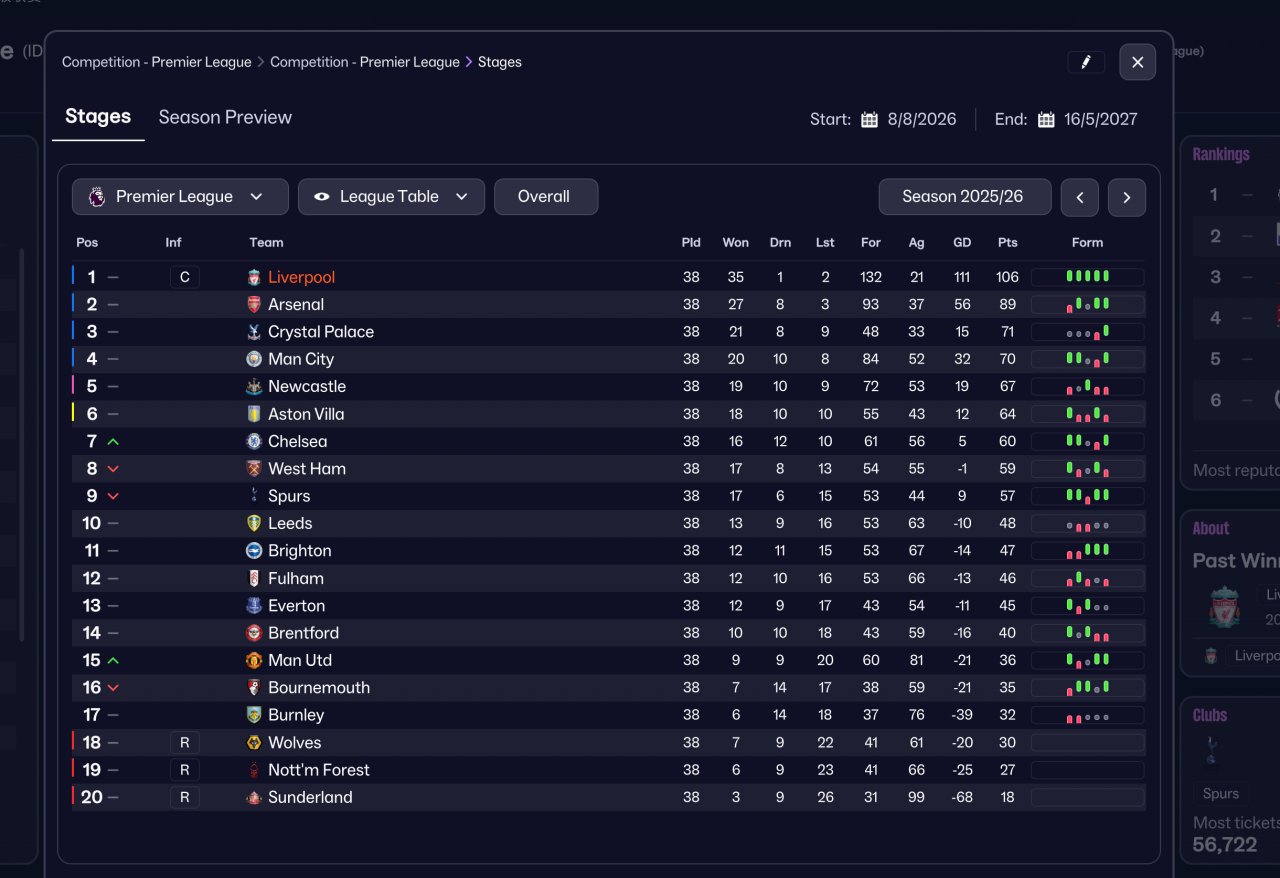1280x878 pixels.
Task: Select the Stages tab
Action: click(98, 117)
